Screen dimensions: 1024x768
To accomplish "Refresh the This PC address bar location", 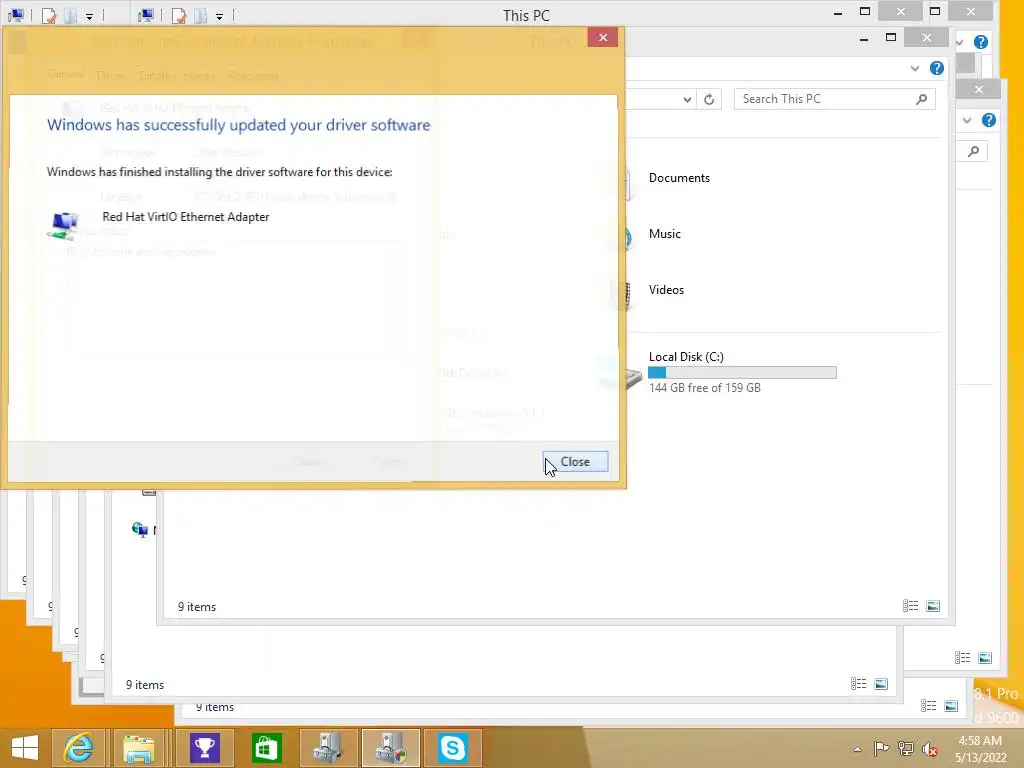I will pyautogui.click(x=709, y=99).
